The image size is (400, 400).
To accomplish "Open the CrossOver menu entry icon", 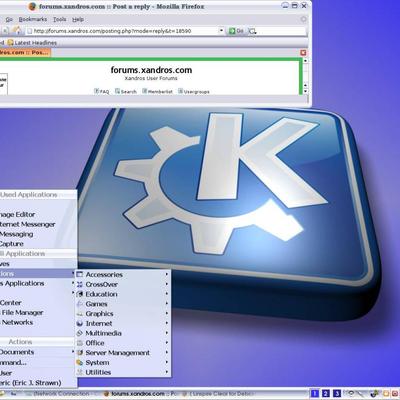I will pyautogui.click(x=80, y=284).
